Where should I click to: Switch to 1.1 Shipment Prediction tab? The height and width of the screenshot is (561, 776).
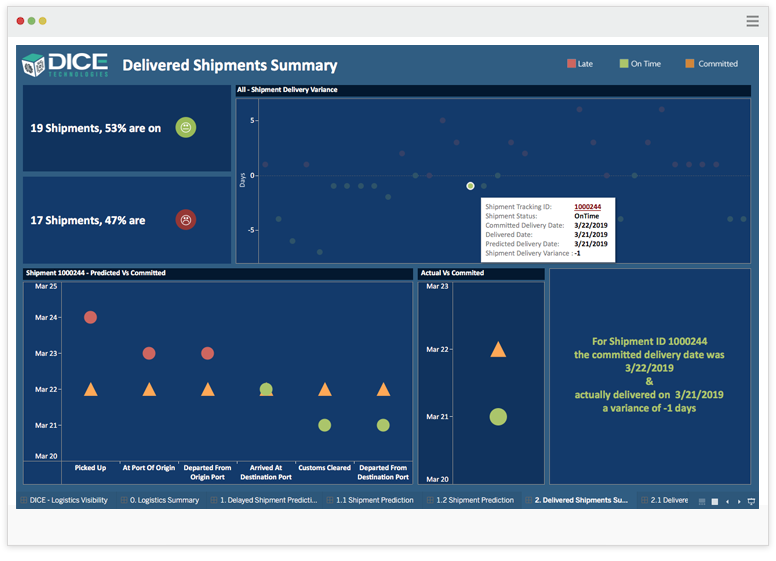pos(374,500)
